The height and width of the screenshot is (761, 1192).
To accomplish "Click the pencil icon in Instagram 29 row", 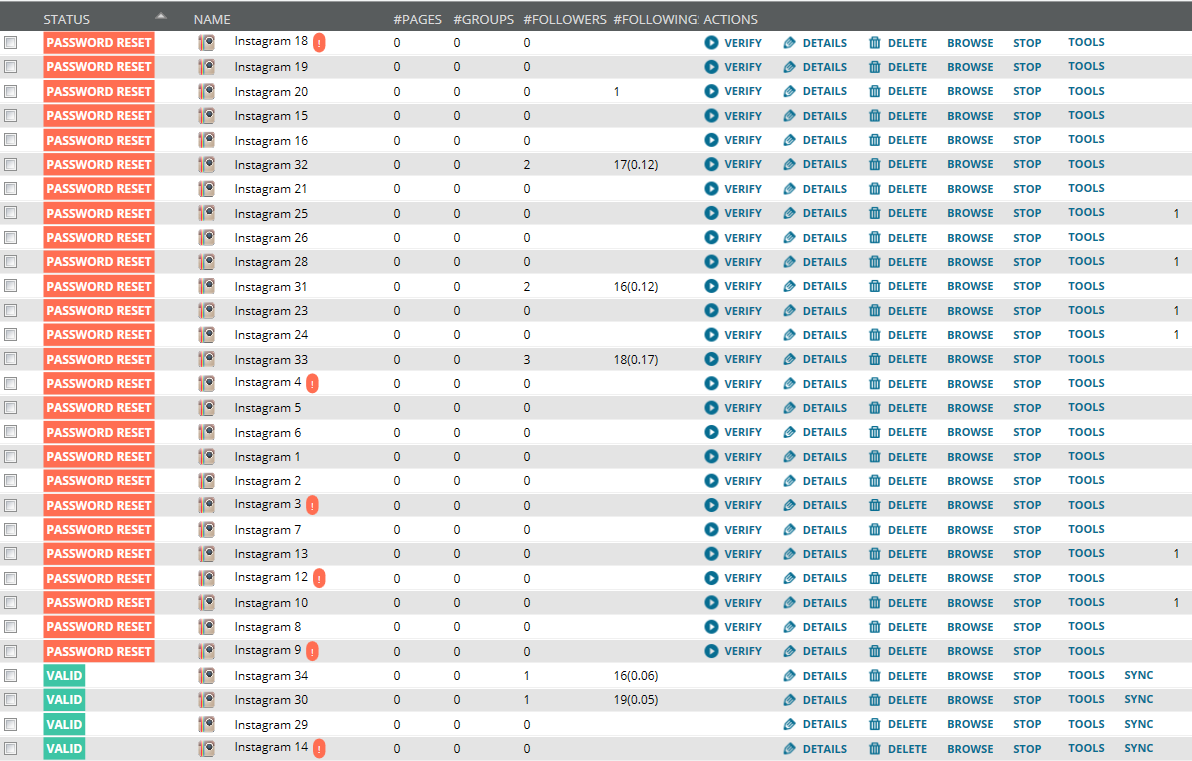I will click(790, 724).
